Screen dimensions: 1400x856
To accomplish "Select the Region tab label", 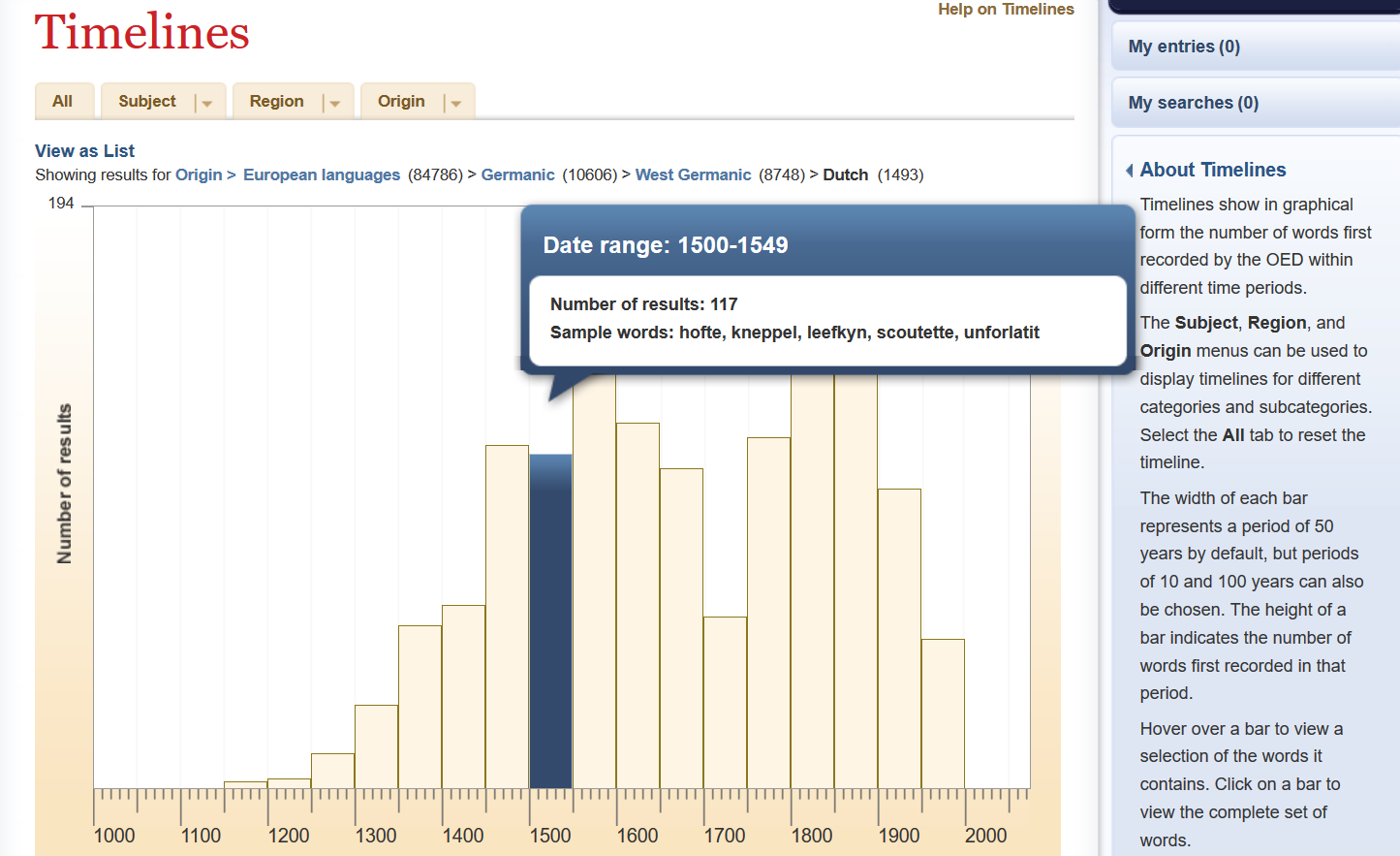I will click(x=276, y=101).
